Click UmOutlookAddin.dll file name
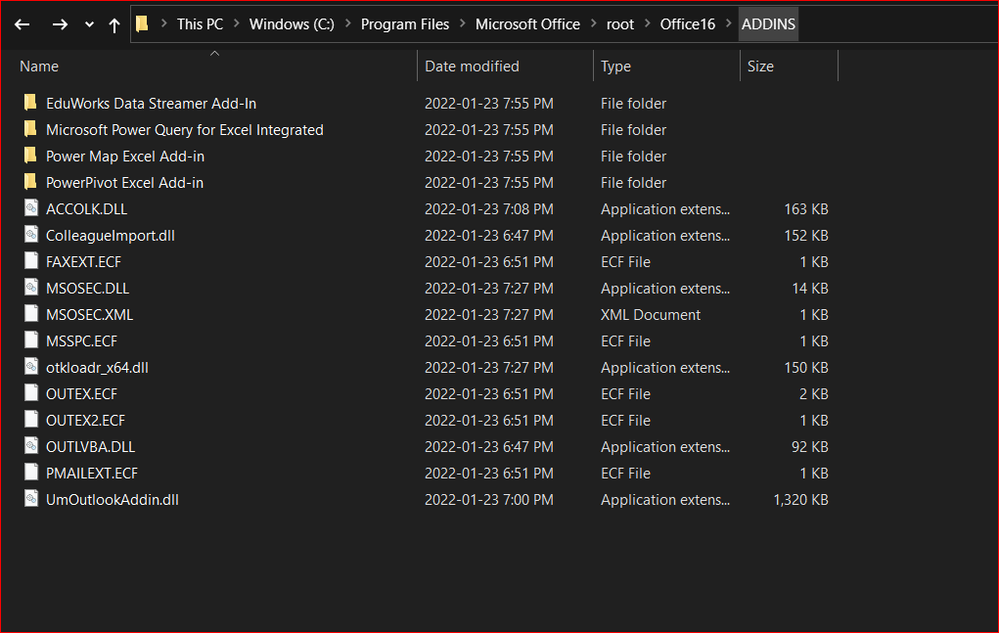Screen dimensions: 999x633 tap(112, 500)
